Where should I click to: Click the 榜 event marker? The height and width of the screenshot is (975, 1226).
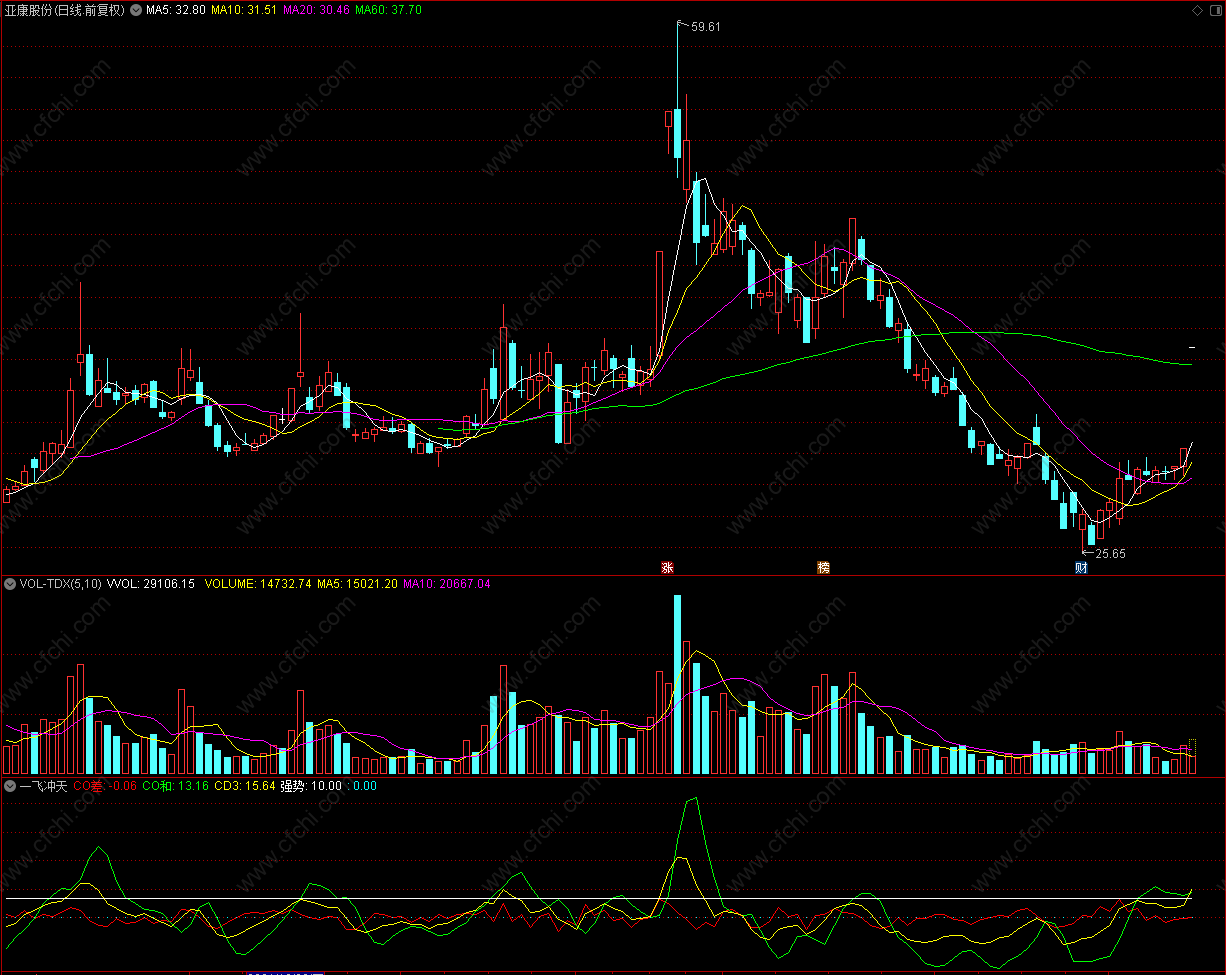(x=824, y=567)
